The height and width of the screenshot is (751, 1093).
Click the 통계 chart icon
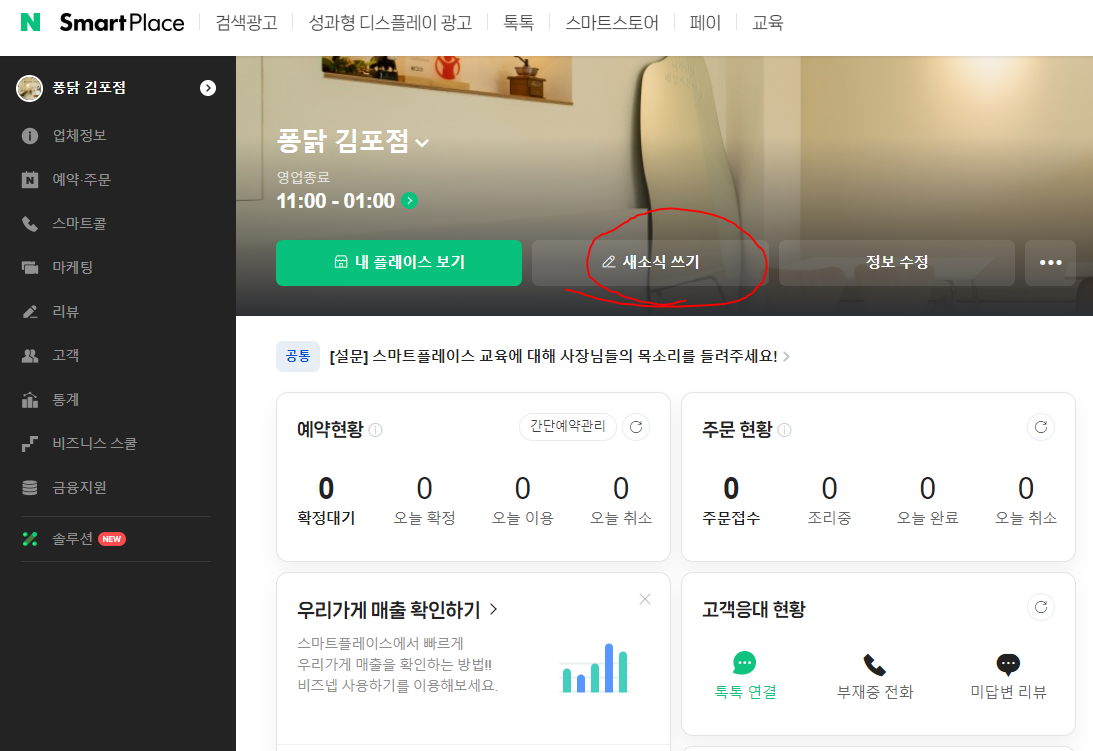click(30, 400)
